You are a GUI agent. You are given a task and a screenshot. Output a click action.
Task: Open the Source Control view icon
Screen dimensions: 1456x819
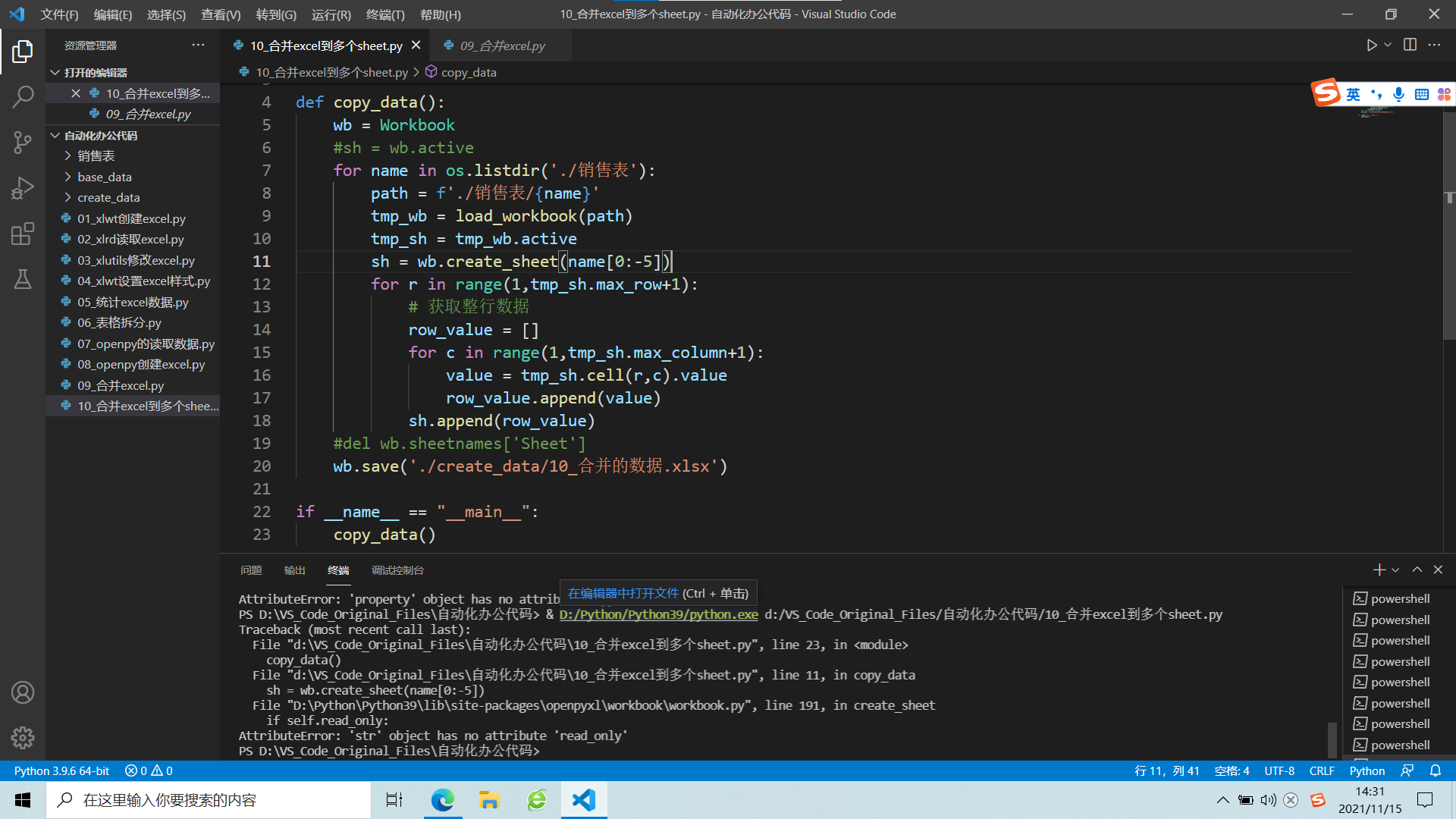click(23, 142)
